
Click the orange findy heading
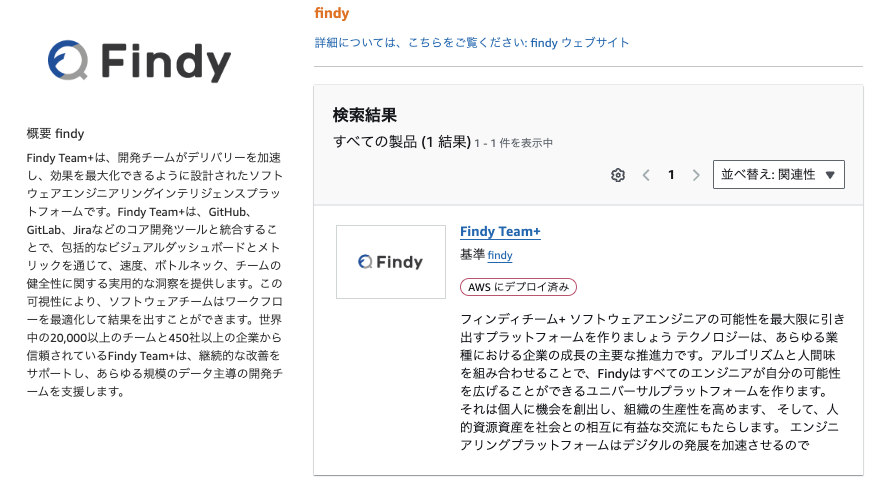tap(331, 13)
